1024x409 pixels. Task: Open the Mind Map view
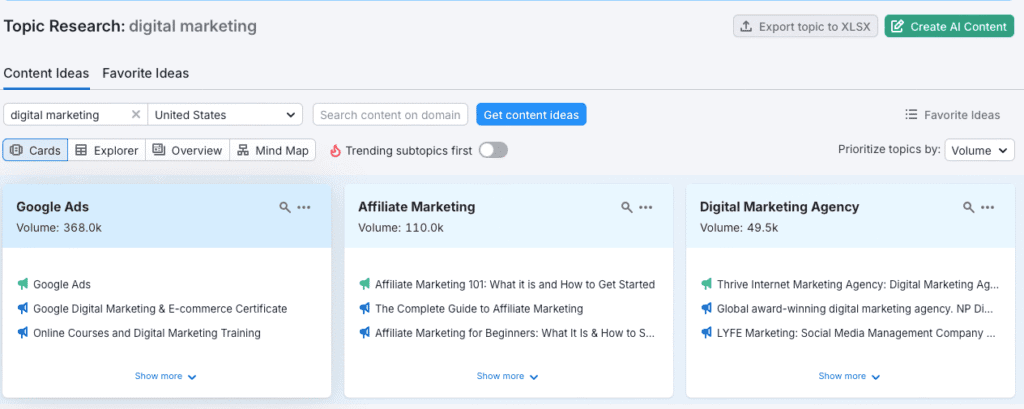(x=273, y=150)
